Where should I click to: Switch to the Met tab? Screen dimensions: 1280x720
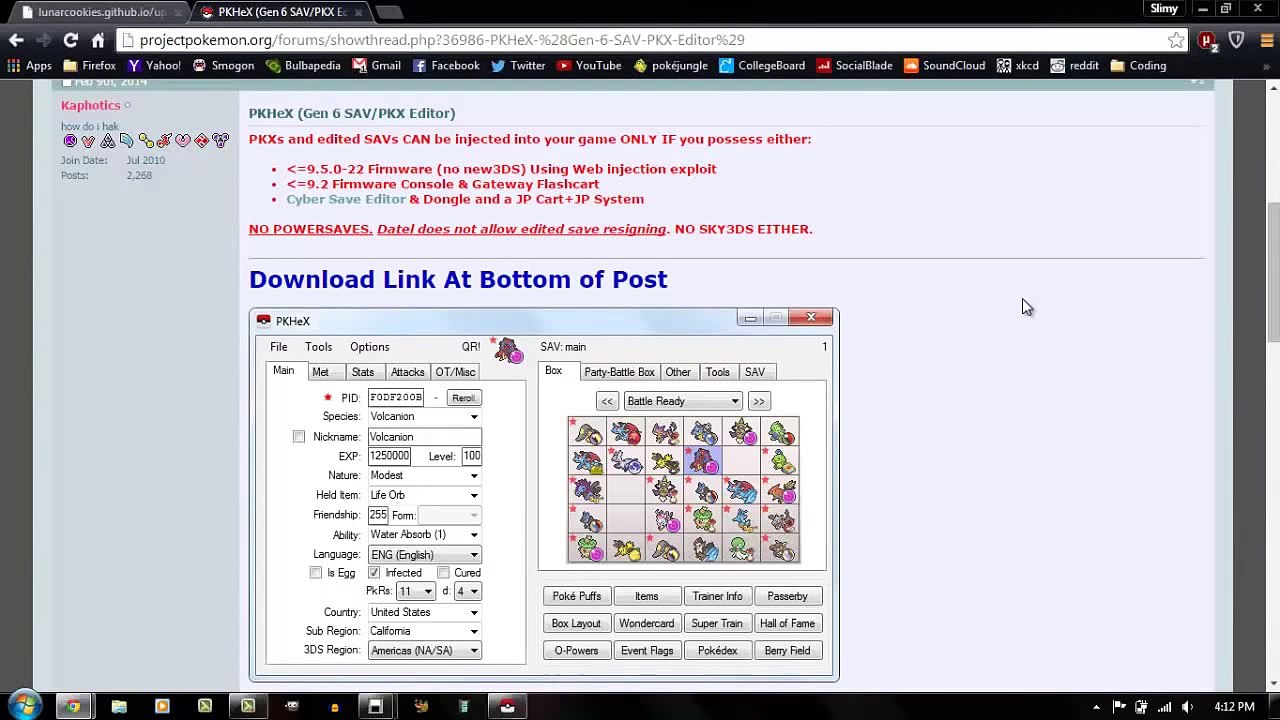pos(320,372)
